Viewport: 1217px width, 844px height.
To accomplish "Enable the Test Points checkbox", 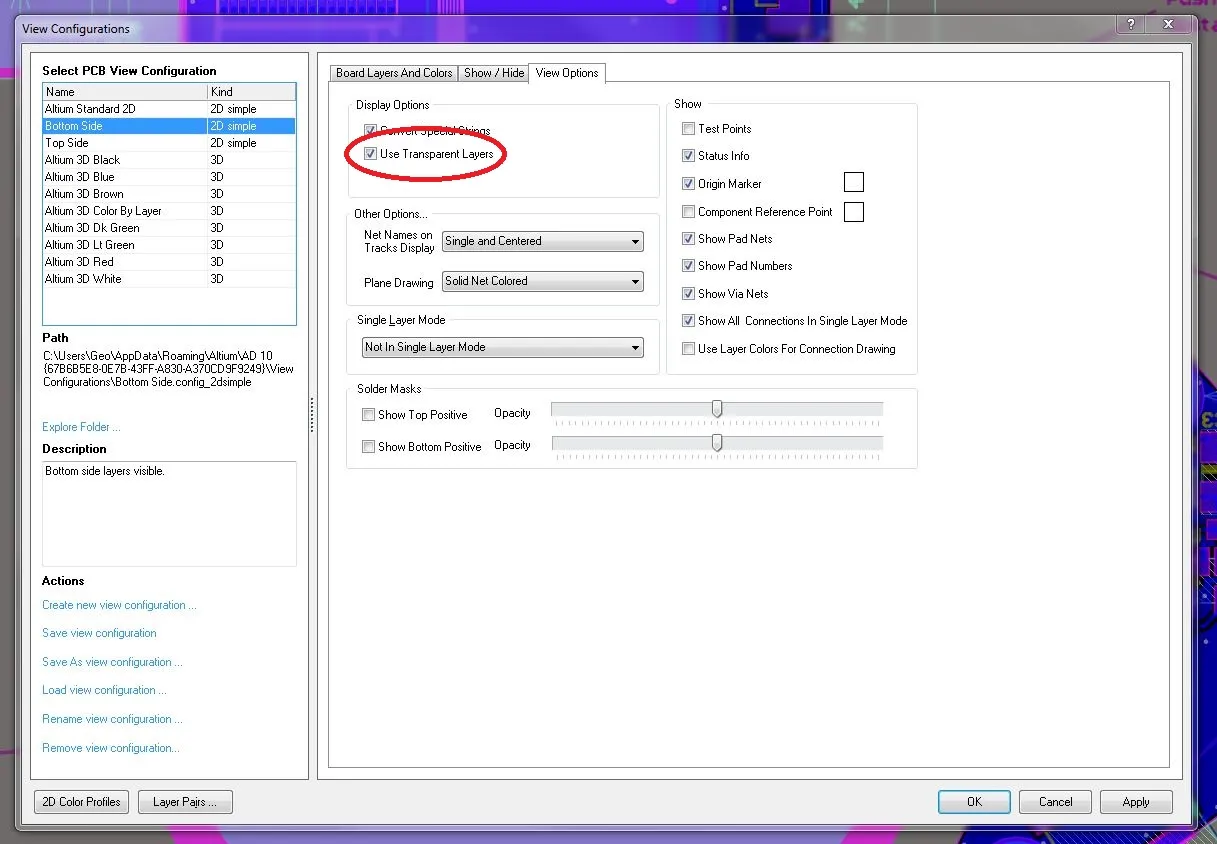I will point(688,129).
